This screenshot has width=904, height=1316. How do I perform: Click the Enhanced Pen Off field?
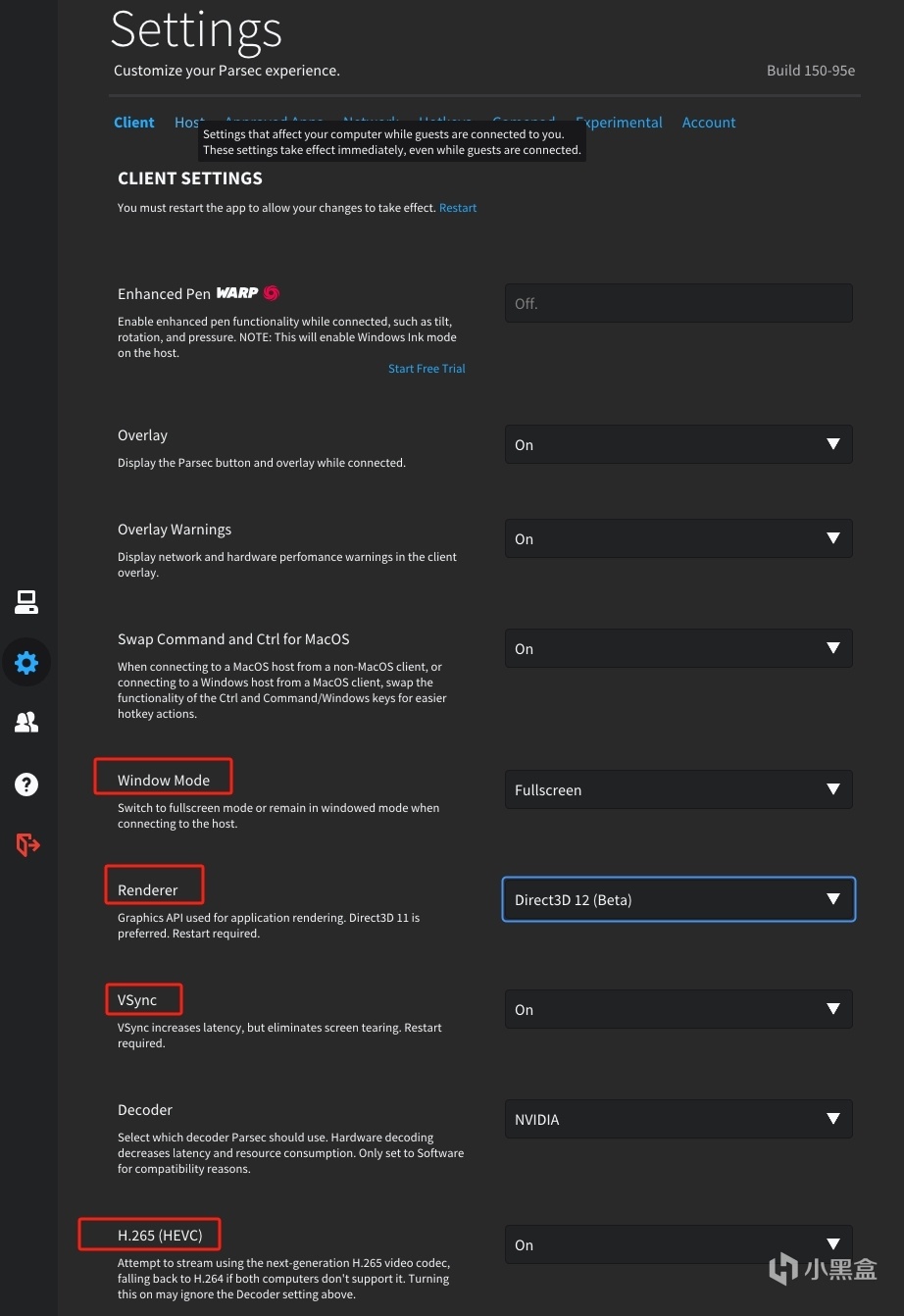[x=678, y=303]
